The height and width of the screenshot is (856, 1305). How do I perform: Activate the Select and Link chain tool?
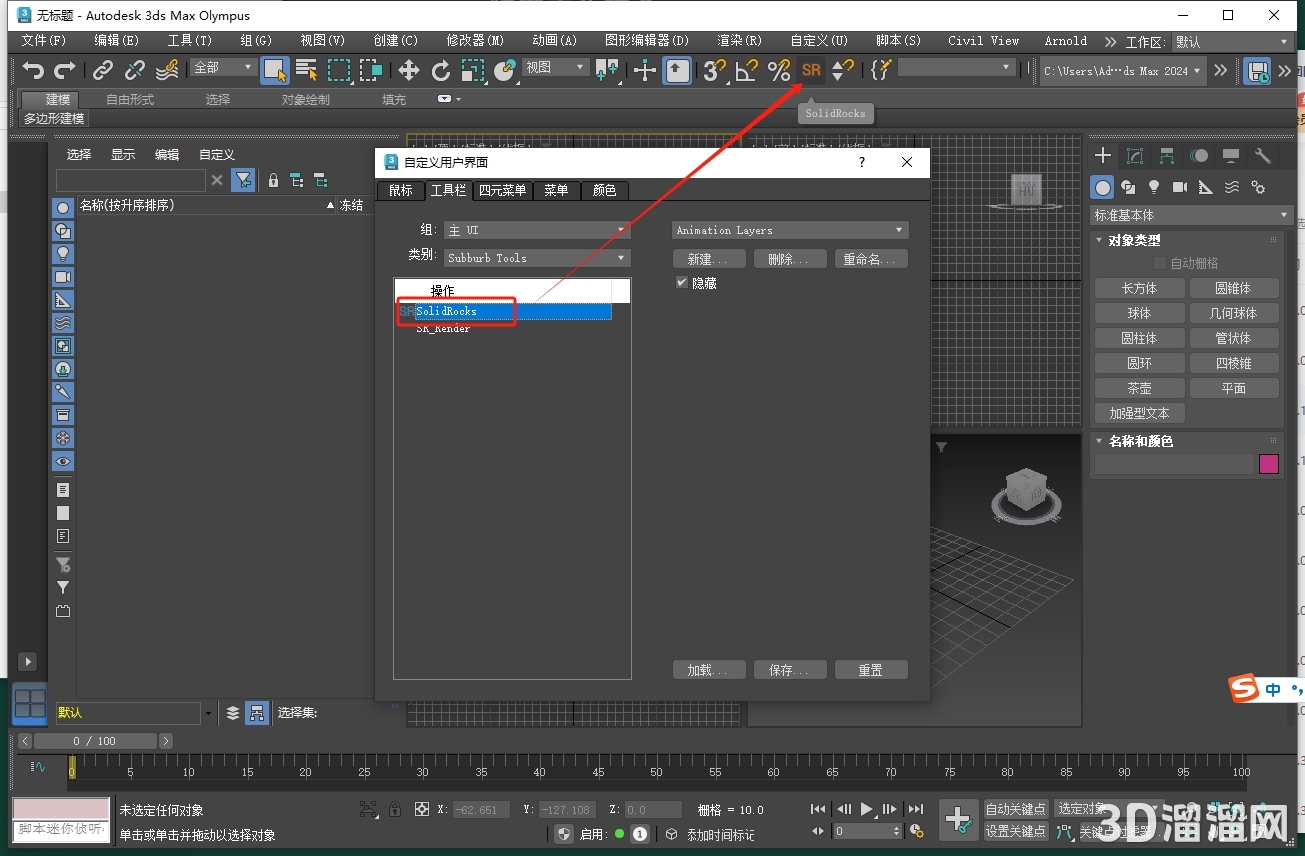(x=103, y=70)
